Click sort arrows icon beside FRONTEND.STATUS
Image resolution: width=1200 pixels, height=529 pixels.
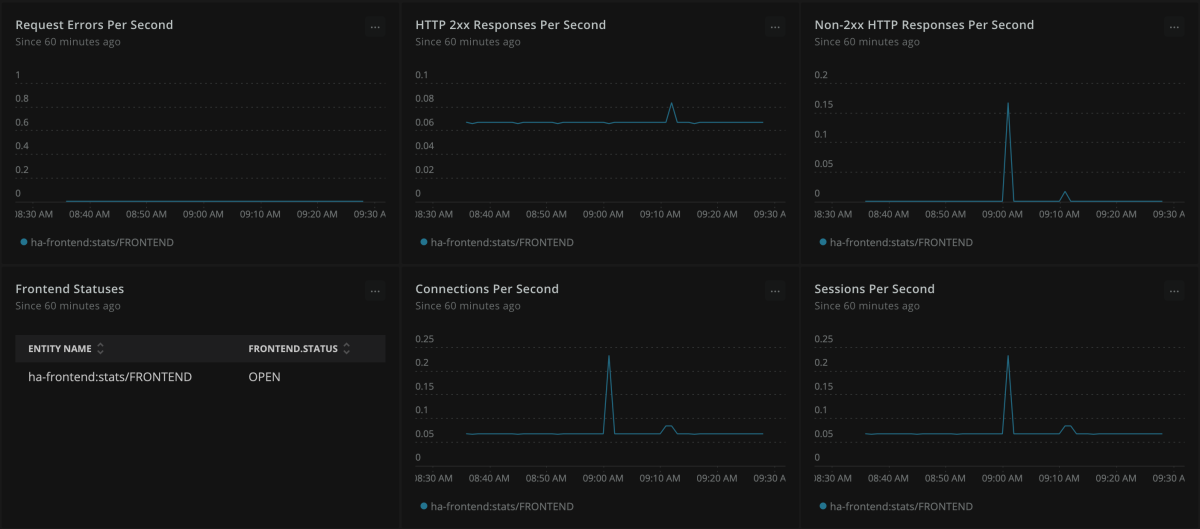[347, 349]
